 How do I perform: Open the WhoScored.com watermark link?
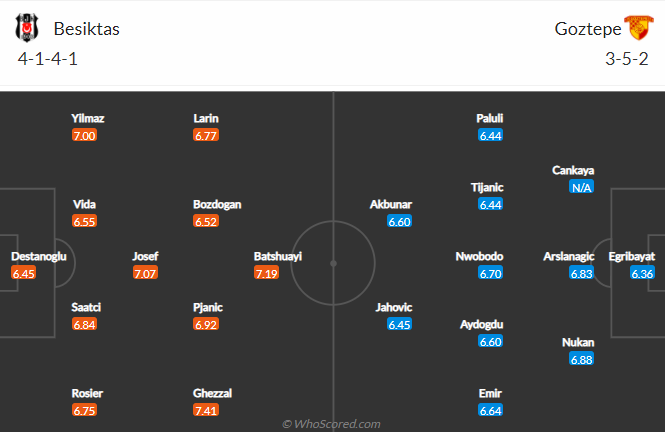(x=331, y=424)
